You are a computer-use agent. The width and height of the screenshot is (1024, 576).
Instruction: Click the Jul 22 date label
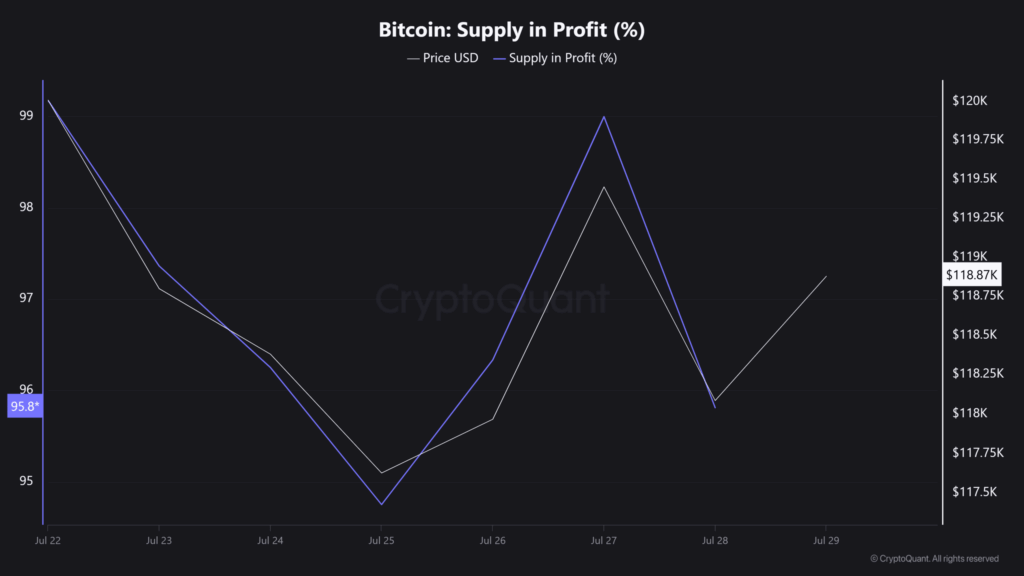point(47,540)
